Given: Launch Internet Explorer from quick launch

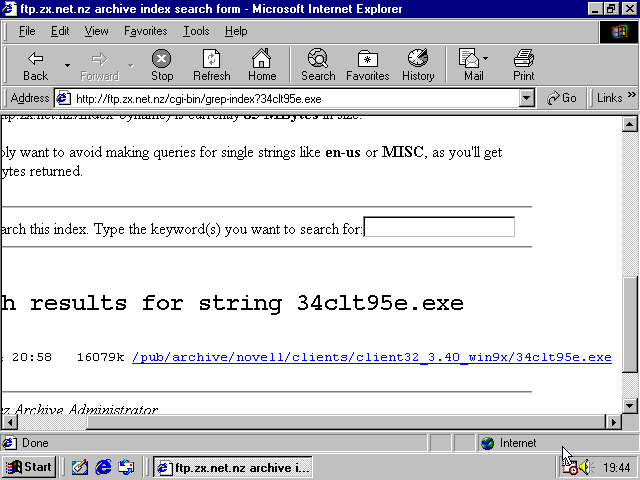Looking at the screenshot, I should pos(103,467).
